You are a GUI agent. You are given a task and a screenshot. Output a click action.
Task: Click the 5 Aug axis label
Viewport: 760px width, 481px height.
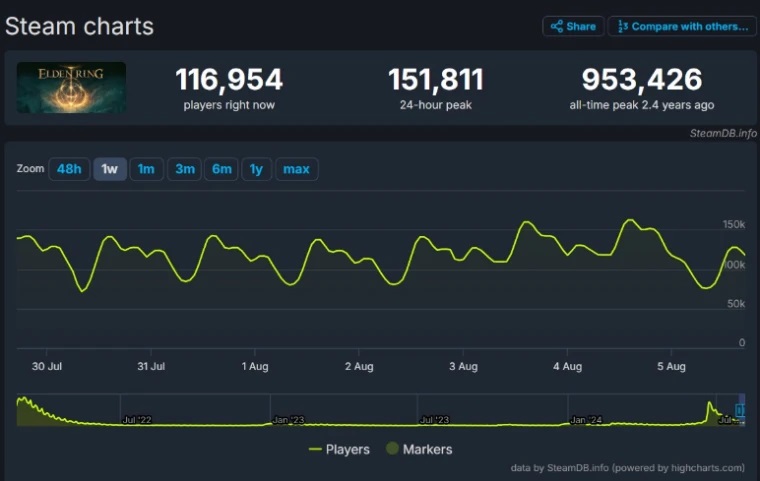671,366
